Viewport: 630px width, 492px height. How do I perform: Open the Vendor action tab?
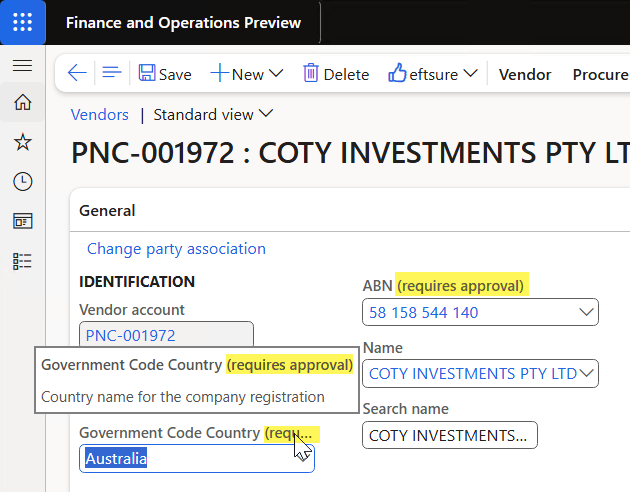525,75
